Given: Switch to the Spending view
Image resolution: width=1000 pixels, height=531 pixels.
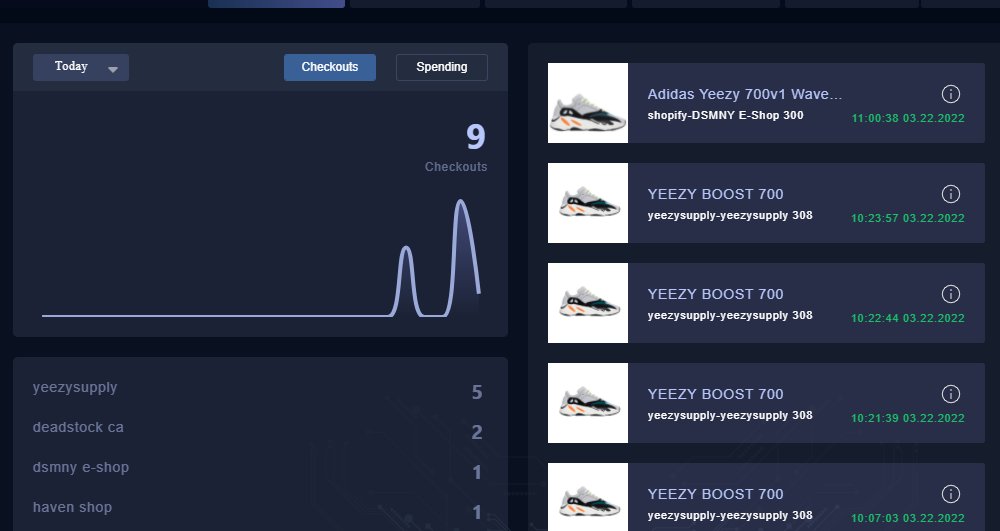Looking at the screenshot, I should click(442, 68).
